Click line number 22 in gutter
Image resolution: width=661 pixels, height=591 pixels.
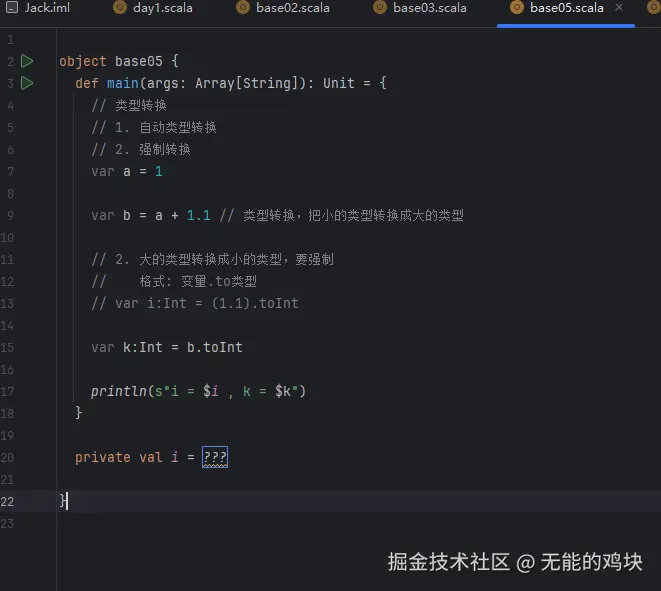click(7, 501)
